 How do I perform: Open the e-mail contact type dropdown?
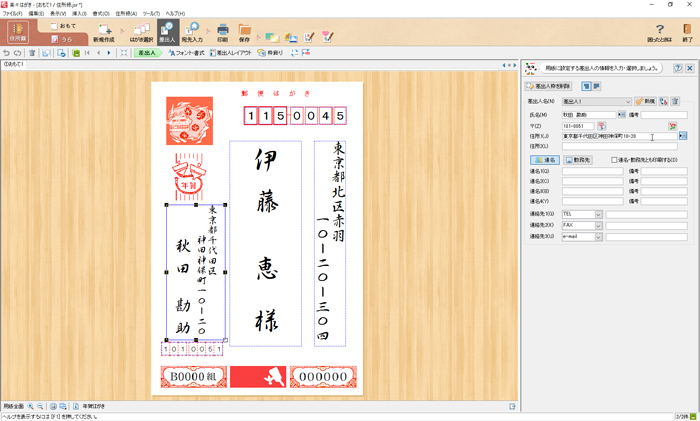point(598,236)
